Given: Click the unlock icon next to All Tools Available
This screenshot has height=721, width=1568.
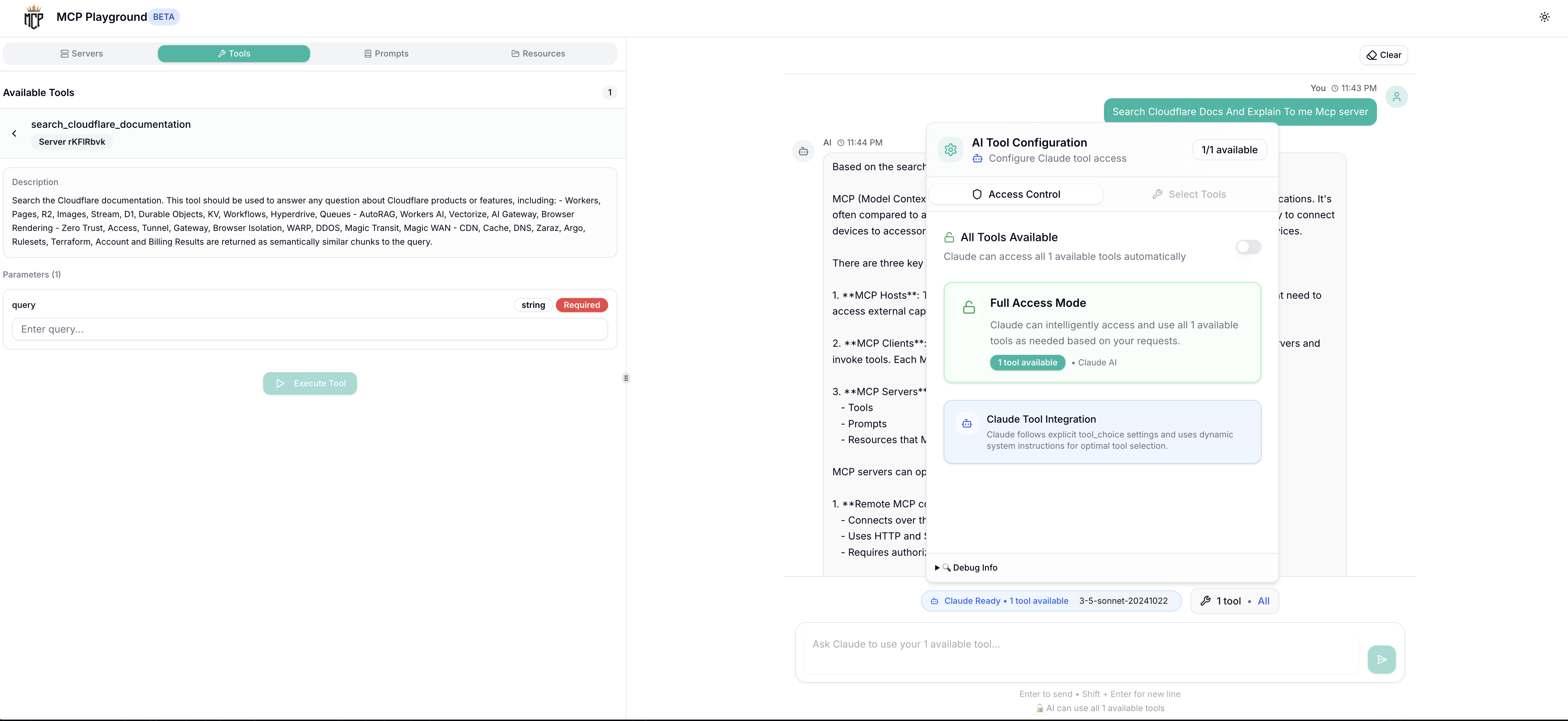Looking at the screenshot, I should (x=949, y=237).
